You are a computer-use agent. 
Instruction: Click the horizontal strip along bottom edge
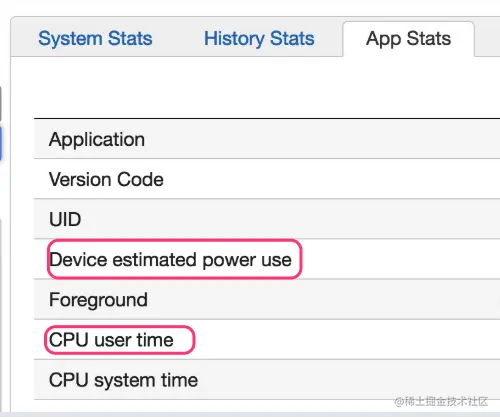250,415
